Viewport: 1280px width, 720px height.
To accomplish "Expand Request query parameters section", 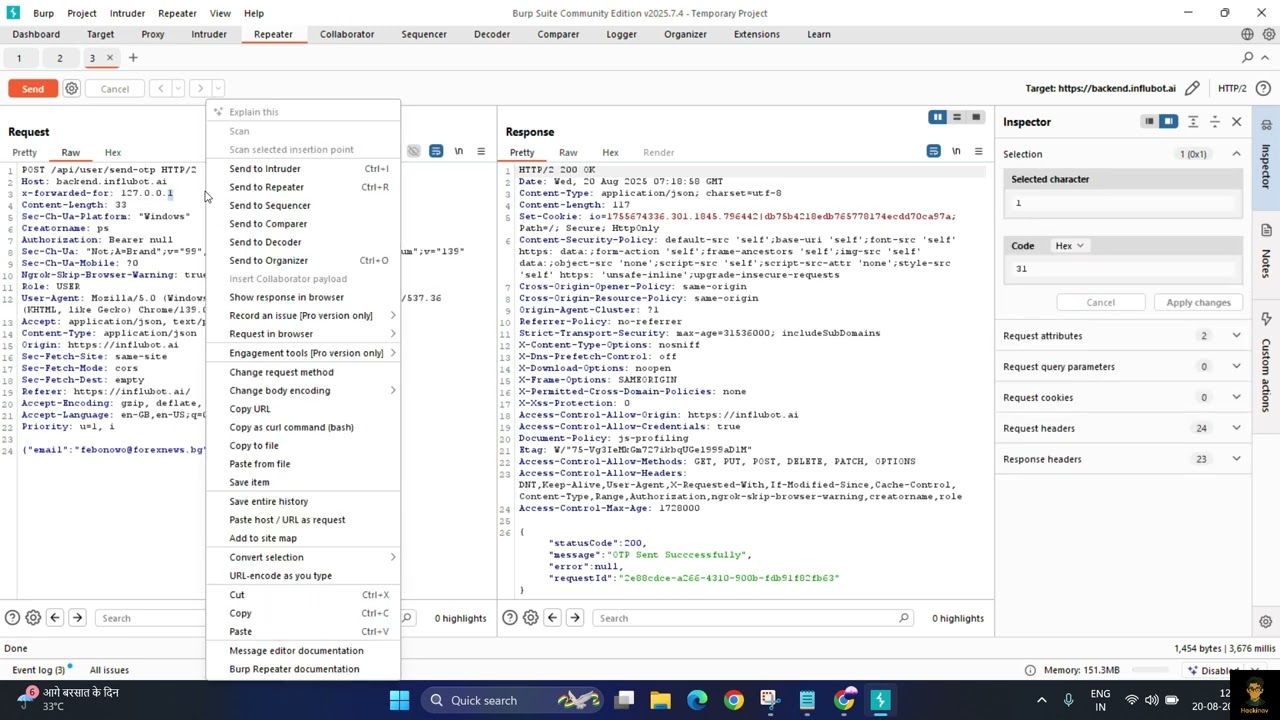I will tap(1236, 367).
